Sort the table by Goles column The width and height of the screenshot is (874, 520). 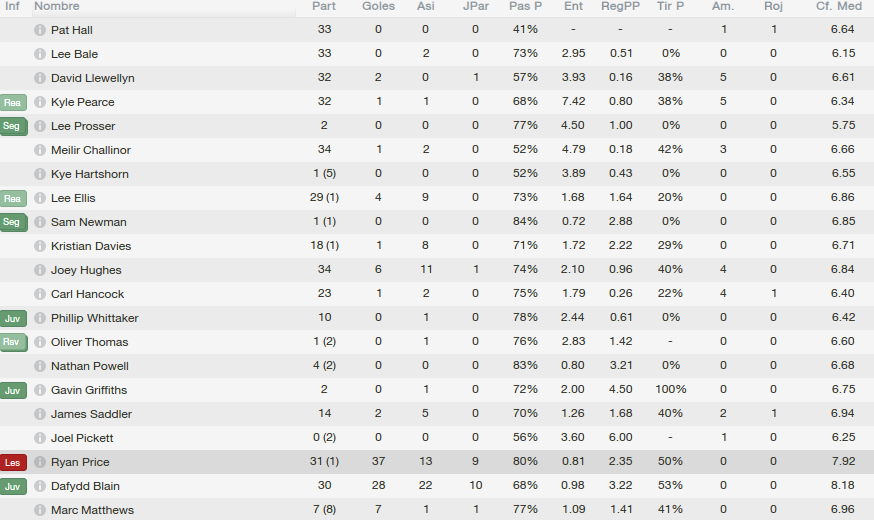(378, 6)
